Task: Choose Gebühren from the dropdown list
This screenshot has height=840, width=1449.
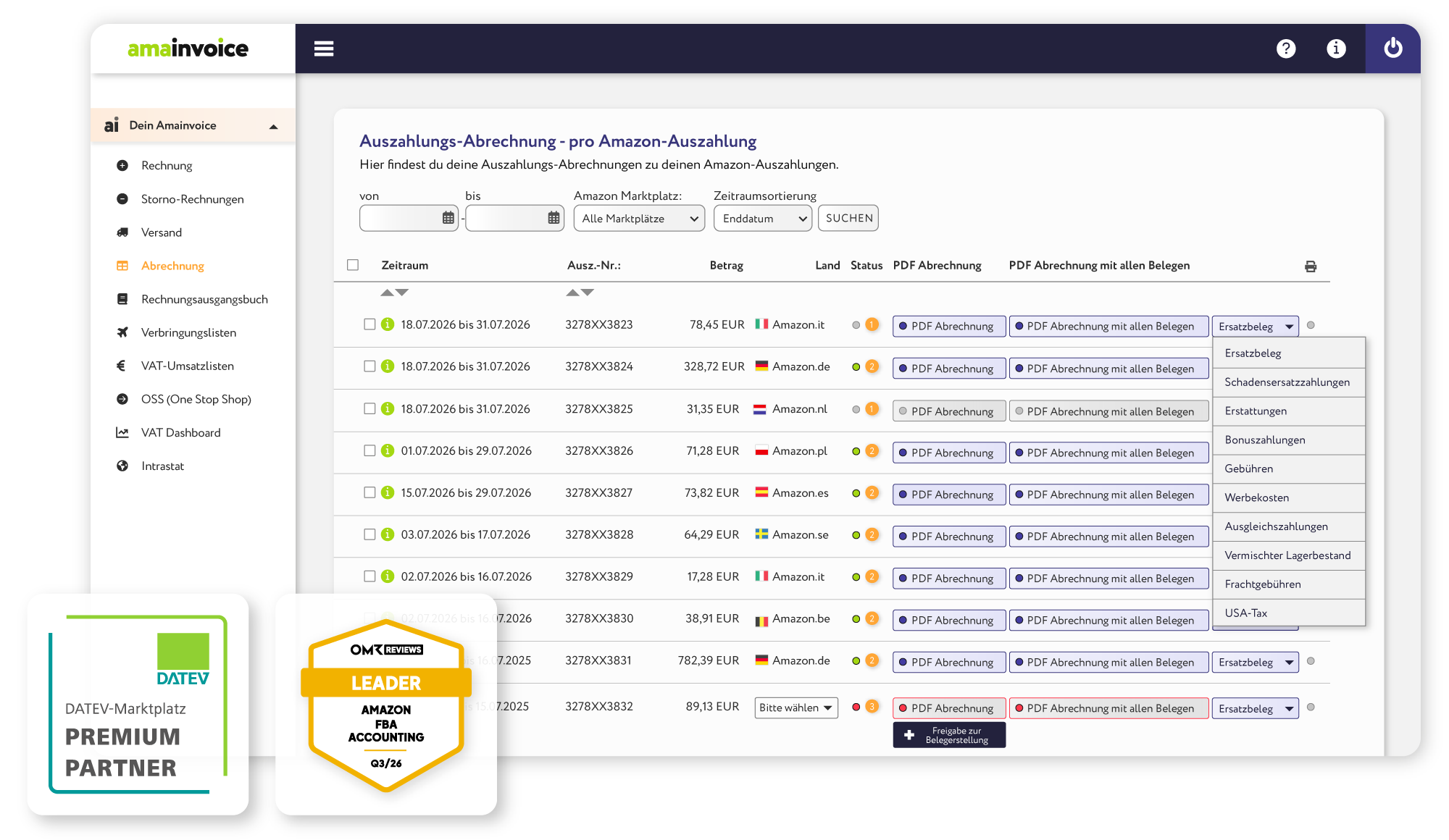Action: (x=1289, y=469)
